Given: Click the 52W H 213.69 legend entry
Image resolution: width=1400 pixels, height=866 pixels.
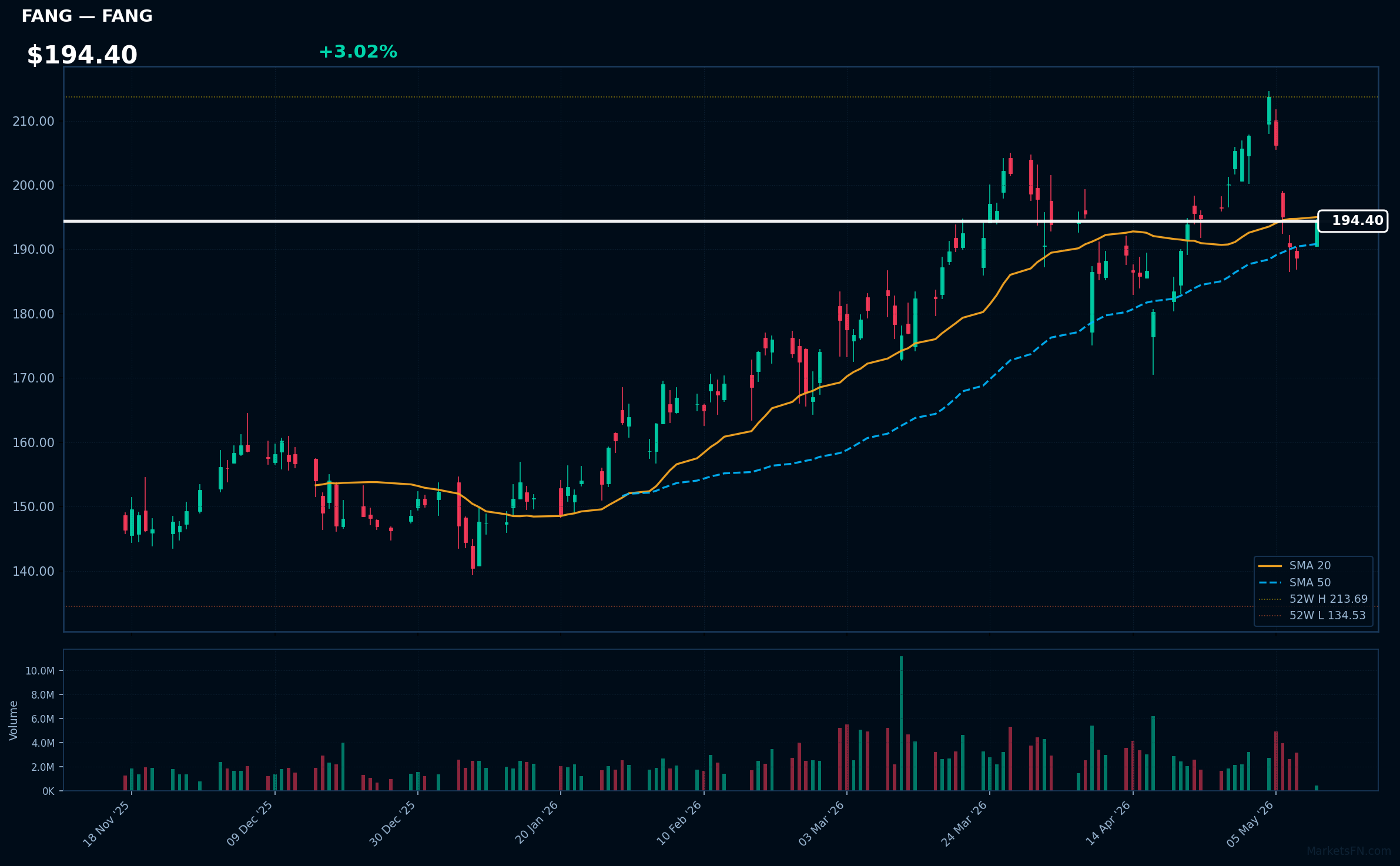Looking at the screenshot, I should click(x=1313, y=599).
